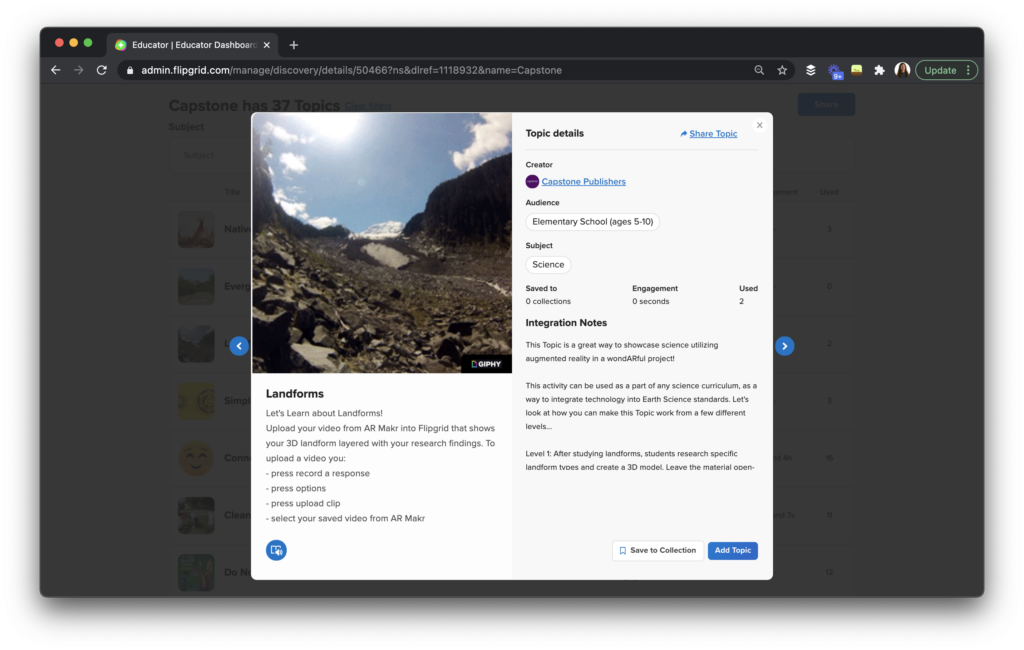Toggle audio on the Landforms video preview
The width and height of the screenshot is (1024, 650).
276,550
